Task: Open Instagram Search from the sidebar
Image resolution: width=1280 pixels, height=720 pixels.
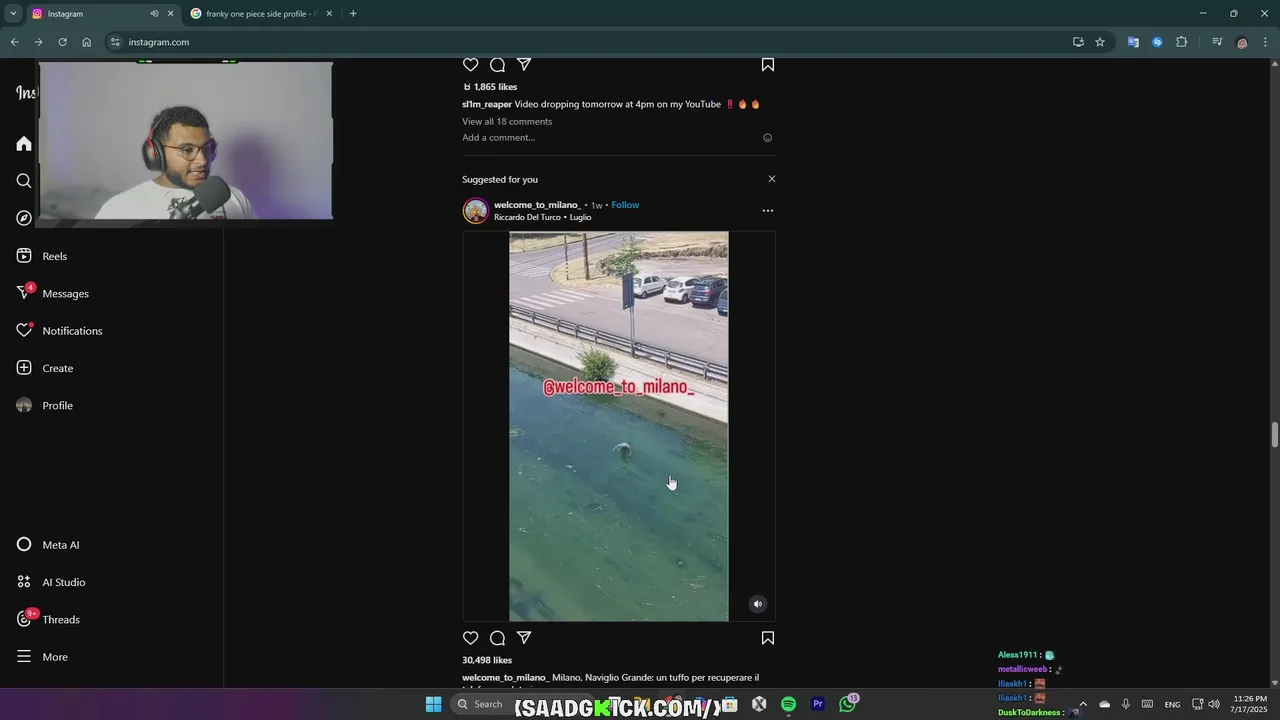Action: (x=24, y=181)
